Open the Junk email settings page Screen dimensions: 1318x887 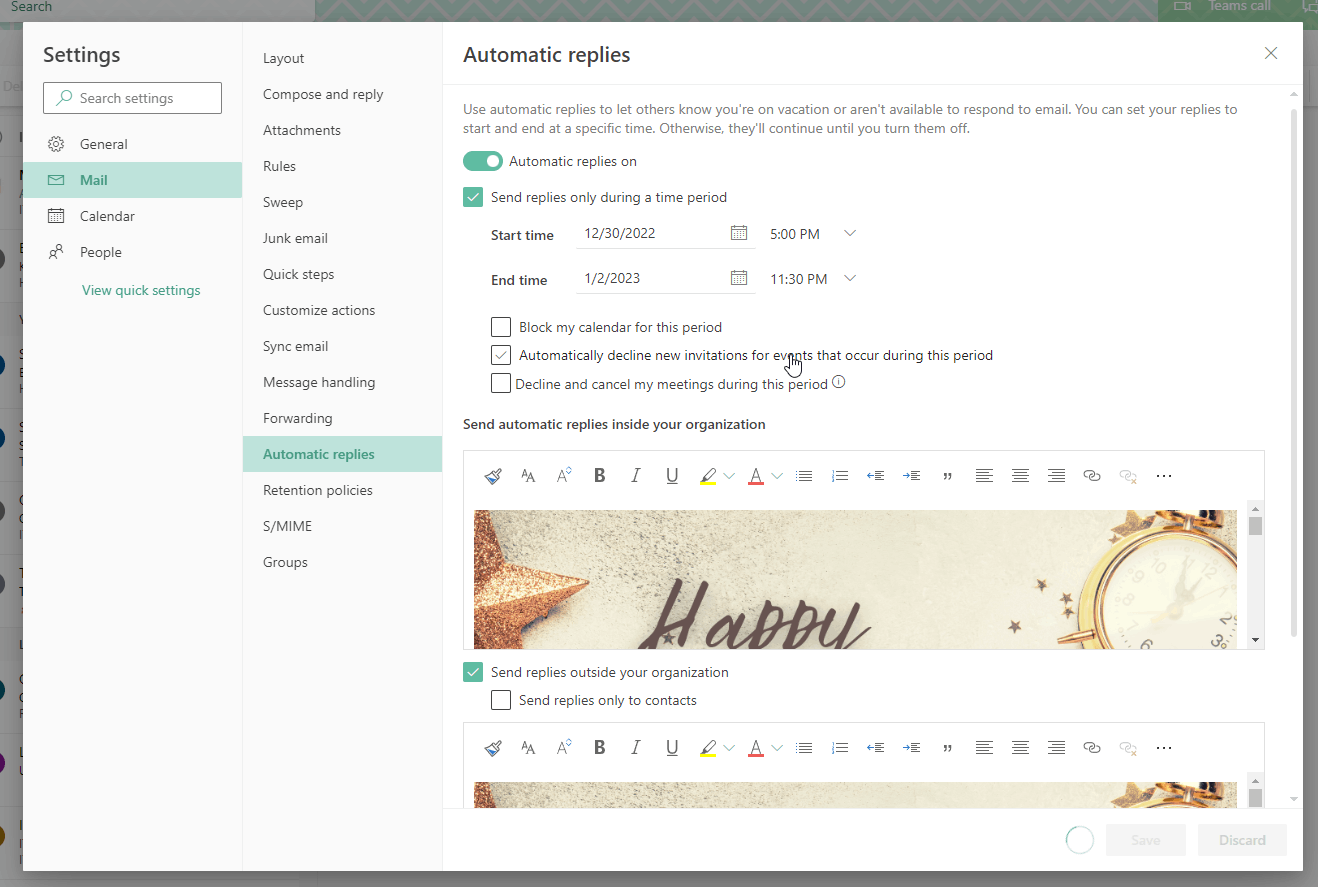[295, 237]
